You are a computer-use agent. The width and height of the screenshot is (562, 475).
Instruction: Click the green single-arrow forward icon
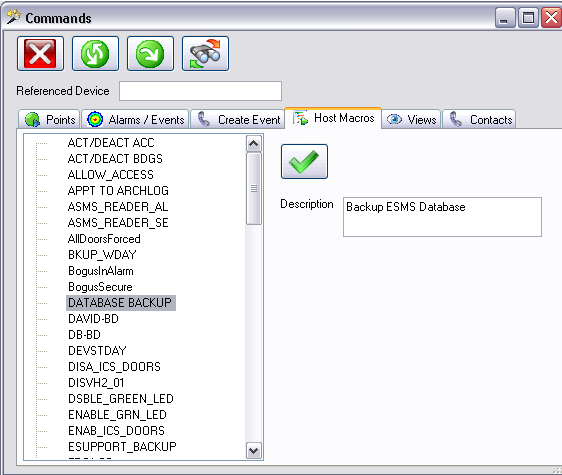[150, 53]
